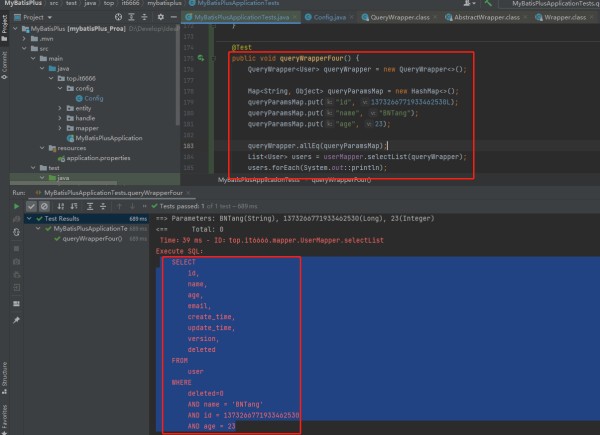Expand the entity package
The image size is (600, 435).
pos(60,108)
